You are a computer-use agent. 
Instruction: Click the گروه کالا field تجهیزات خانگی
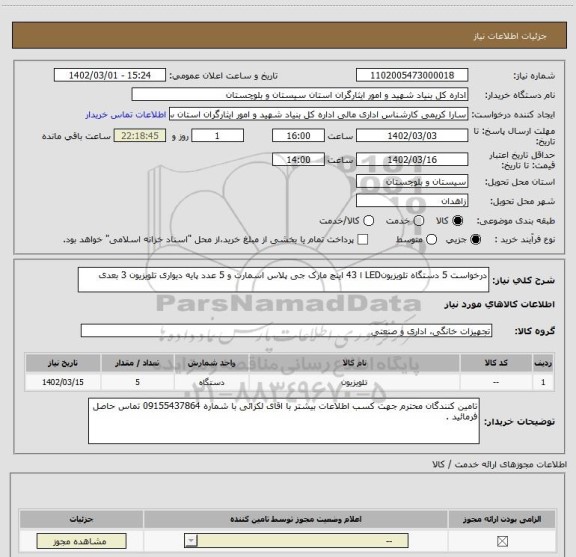pyautogui.click(x=286, y=331)
